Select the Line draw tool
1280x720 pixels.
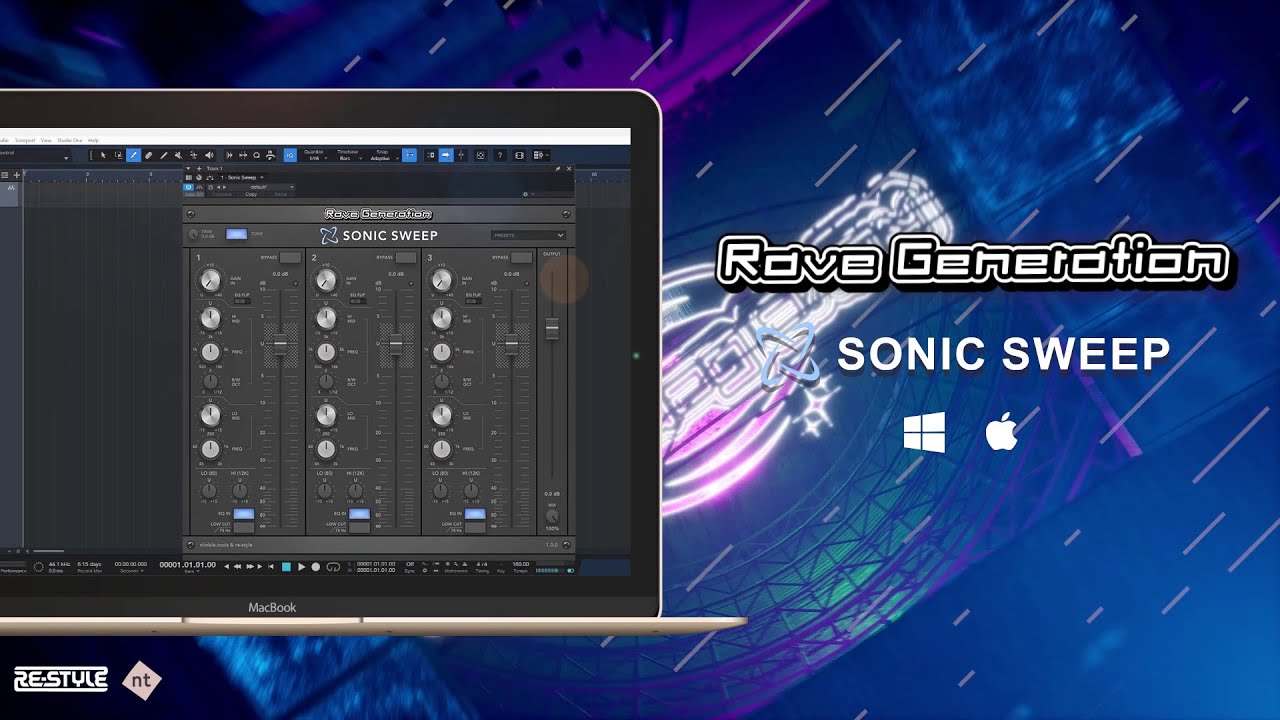164,155
